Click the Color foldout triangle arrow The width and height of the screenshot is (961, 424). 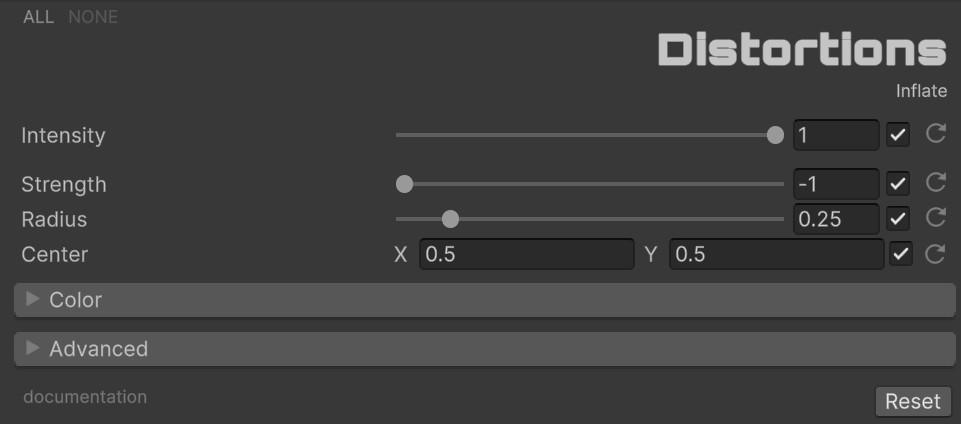point(33,300)
